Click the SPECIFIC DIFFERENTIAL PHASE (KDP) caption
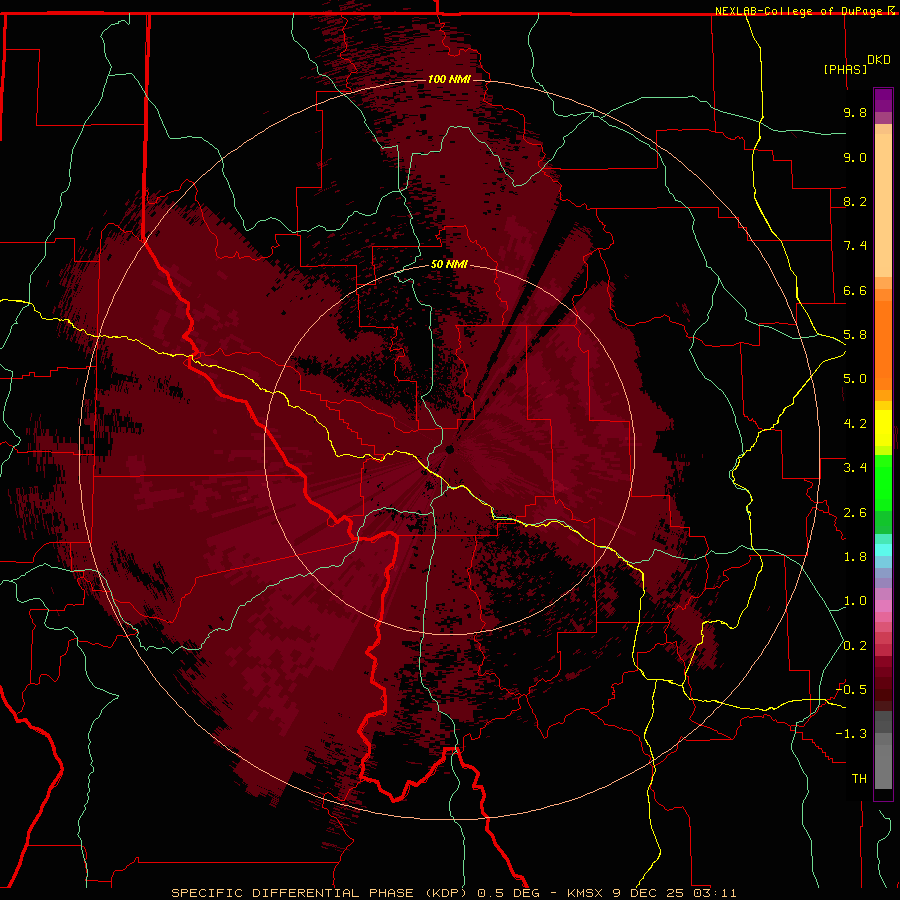 (321, 893)
